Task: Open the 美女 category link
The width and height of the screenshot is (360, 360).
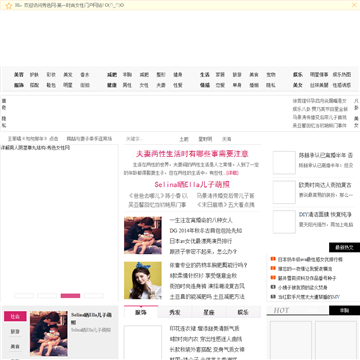Action: 298,85
